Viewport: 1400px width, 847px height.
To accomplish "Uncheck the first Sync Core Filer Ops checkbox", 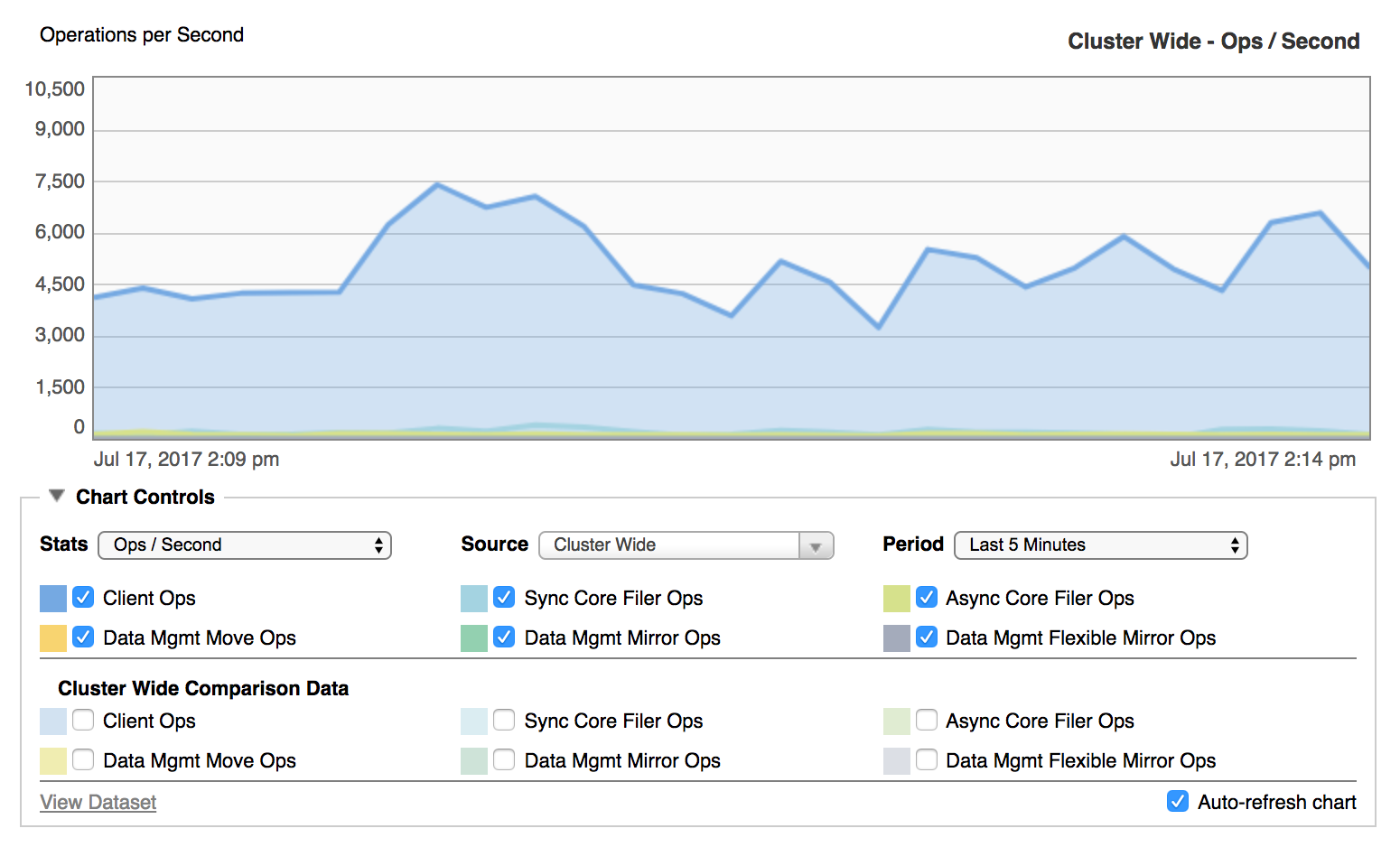I will pyautogui.click(x=504, y=598).
